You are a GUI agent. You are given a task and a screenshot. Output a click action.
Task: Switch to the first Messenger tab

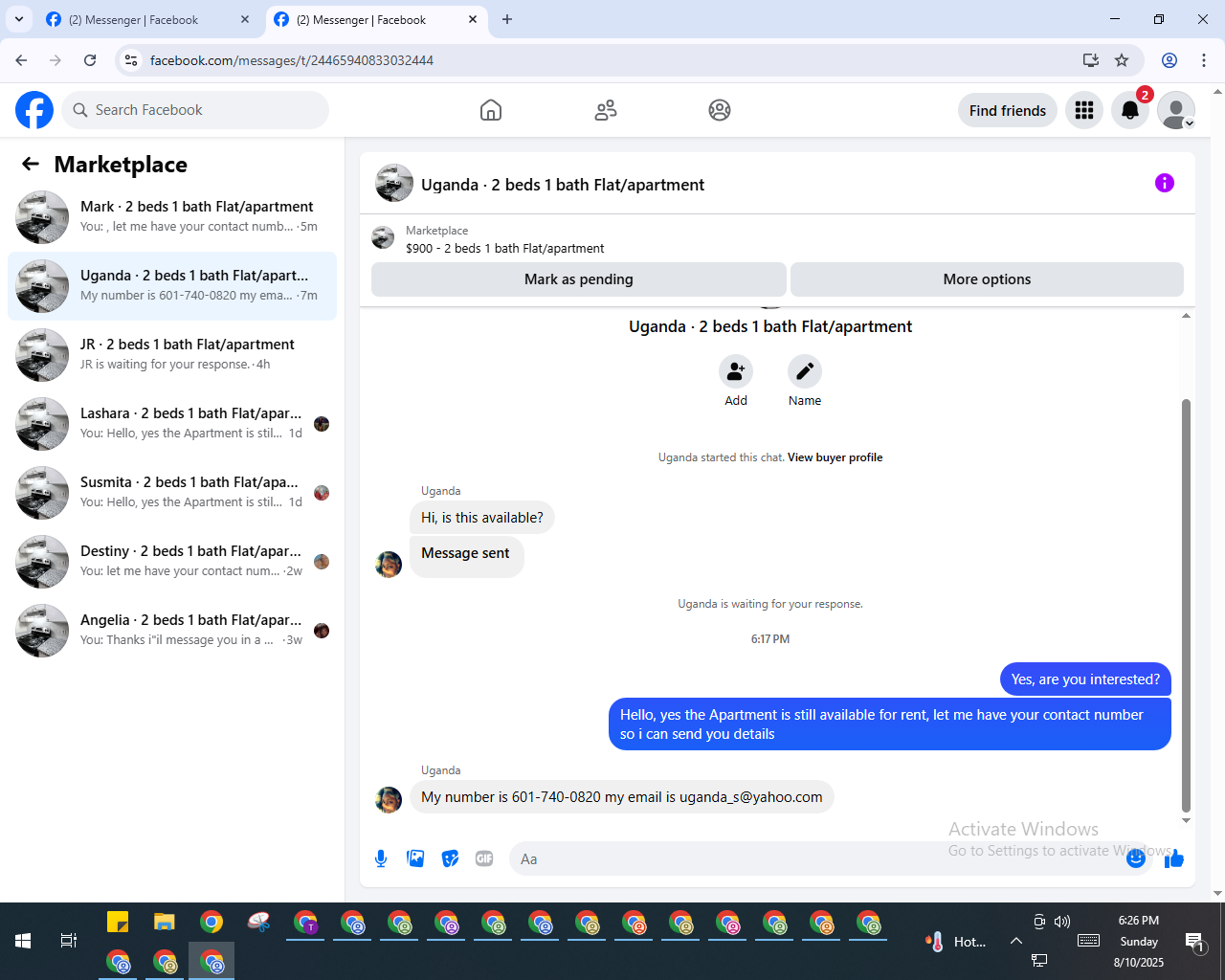pyautogui.click(x=144, y=19)
